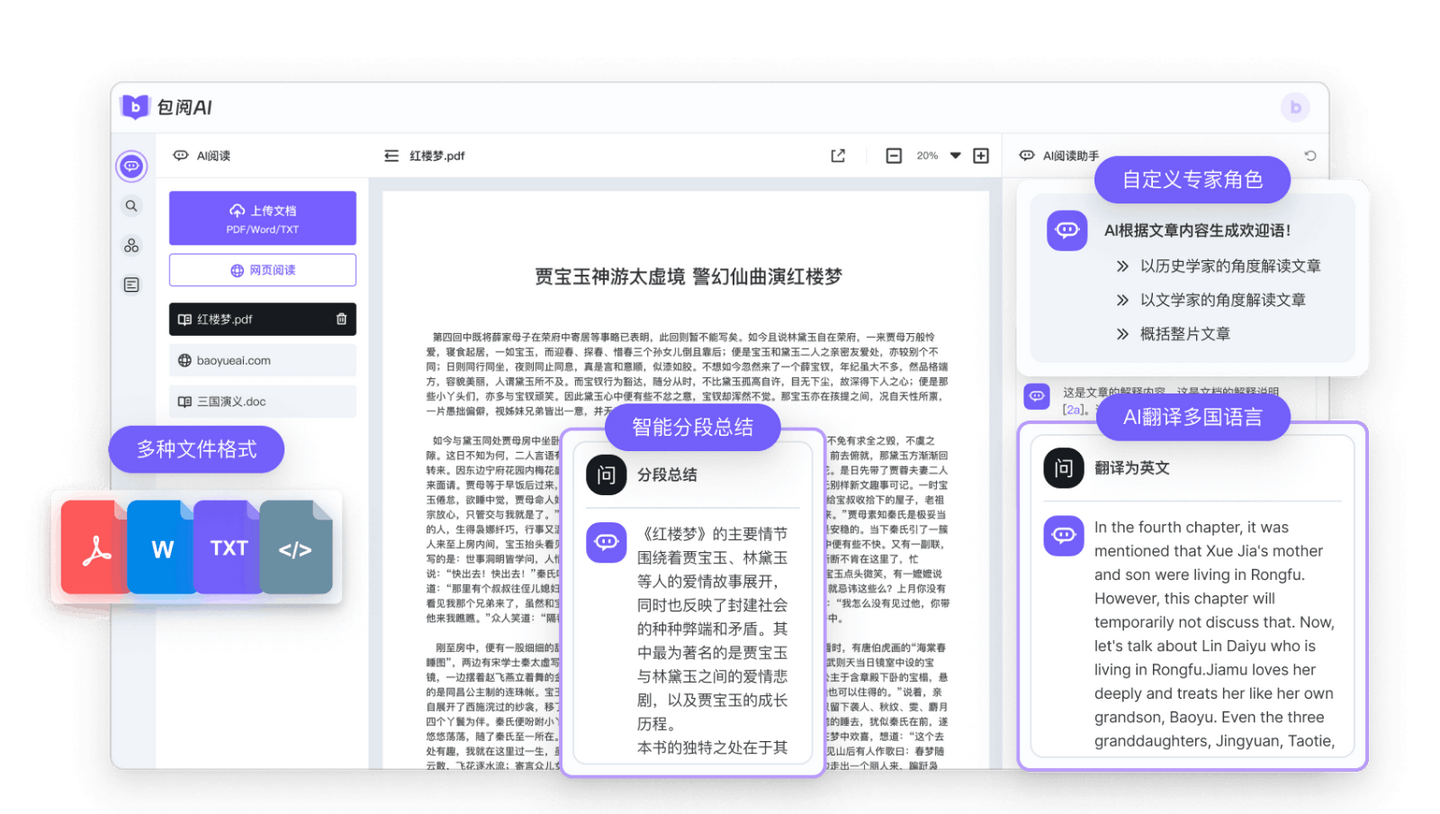
Task: Expand the 概括整片章 suggestion chevron
Action: pyautogui.click(x=1123, y=333)
